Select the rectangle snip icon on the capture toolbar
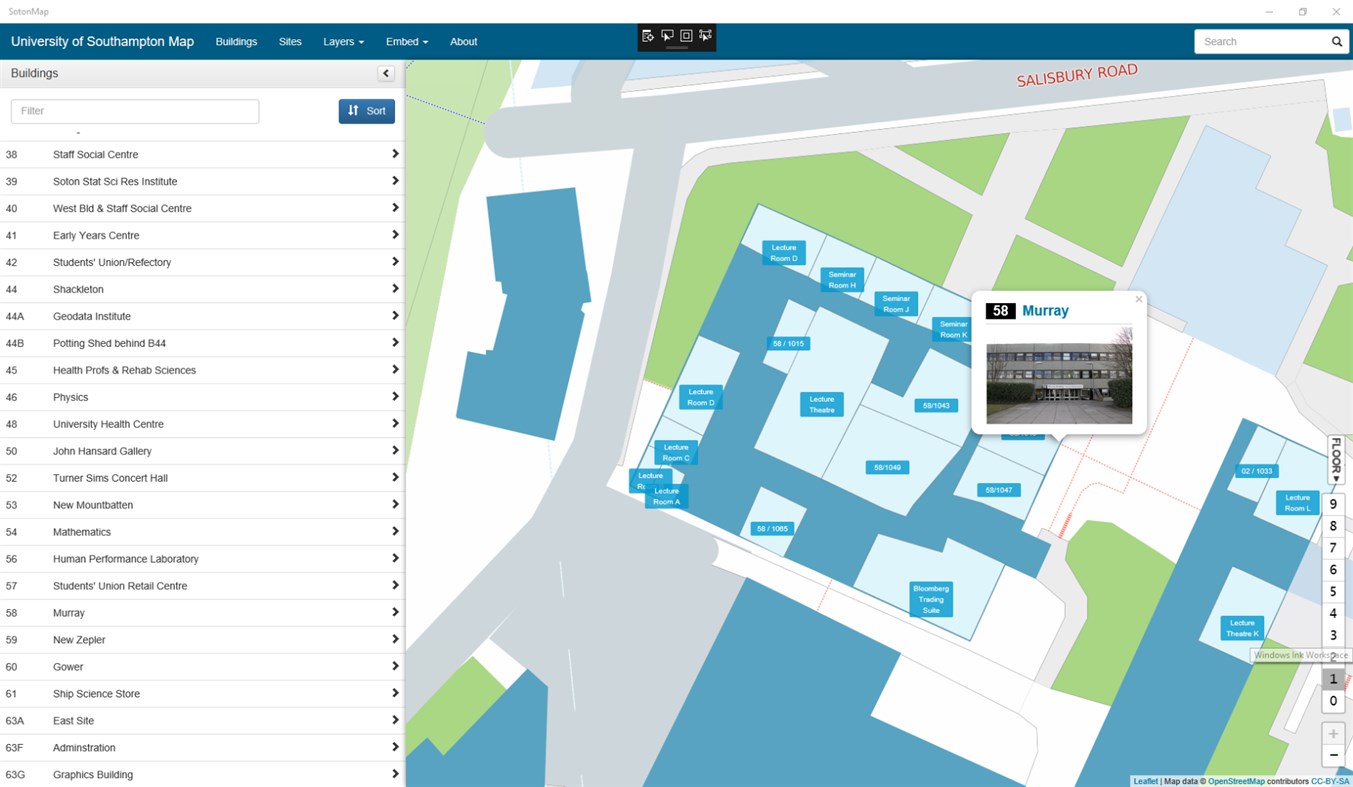This screenshot has height=787, width=1353. pos(686,35)
